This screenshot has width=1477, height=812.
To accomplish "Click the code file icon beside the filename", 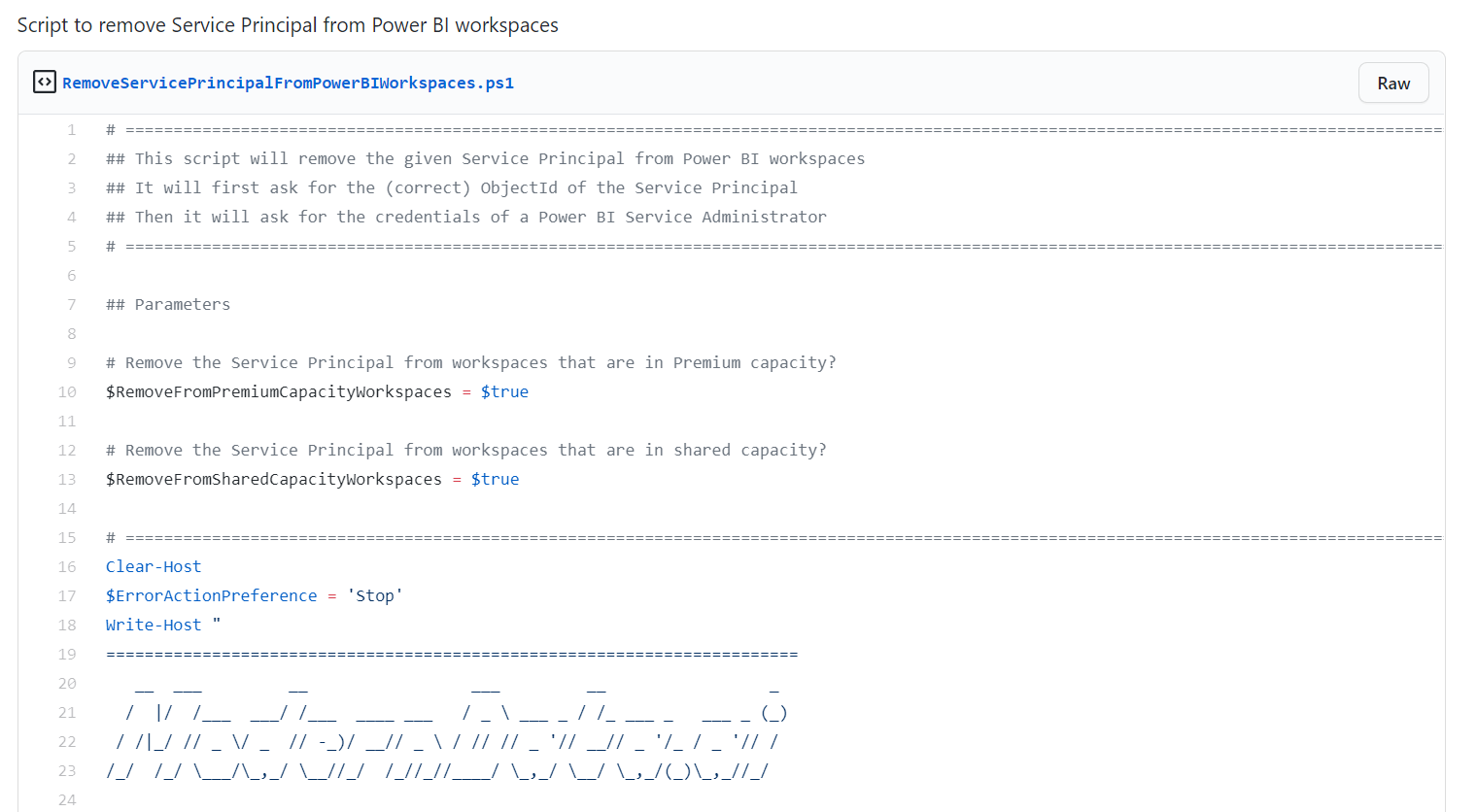I will (45, 83).
